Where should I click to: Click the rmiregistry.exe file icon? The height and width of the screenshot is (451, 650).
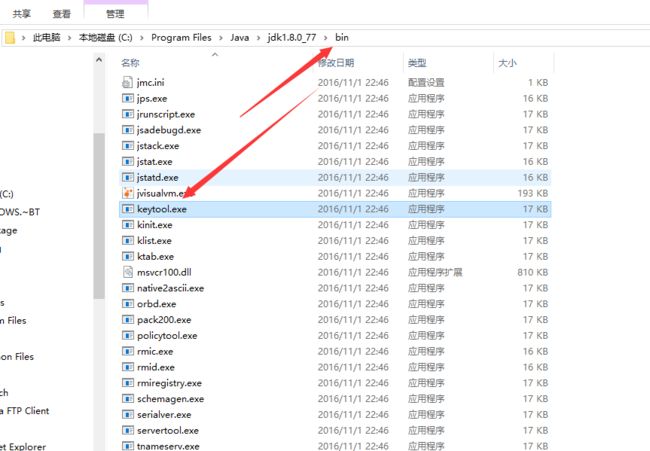click(127, 383)
